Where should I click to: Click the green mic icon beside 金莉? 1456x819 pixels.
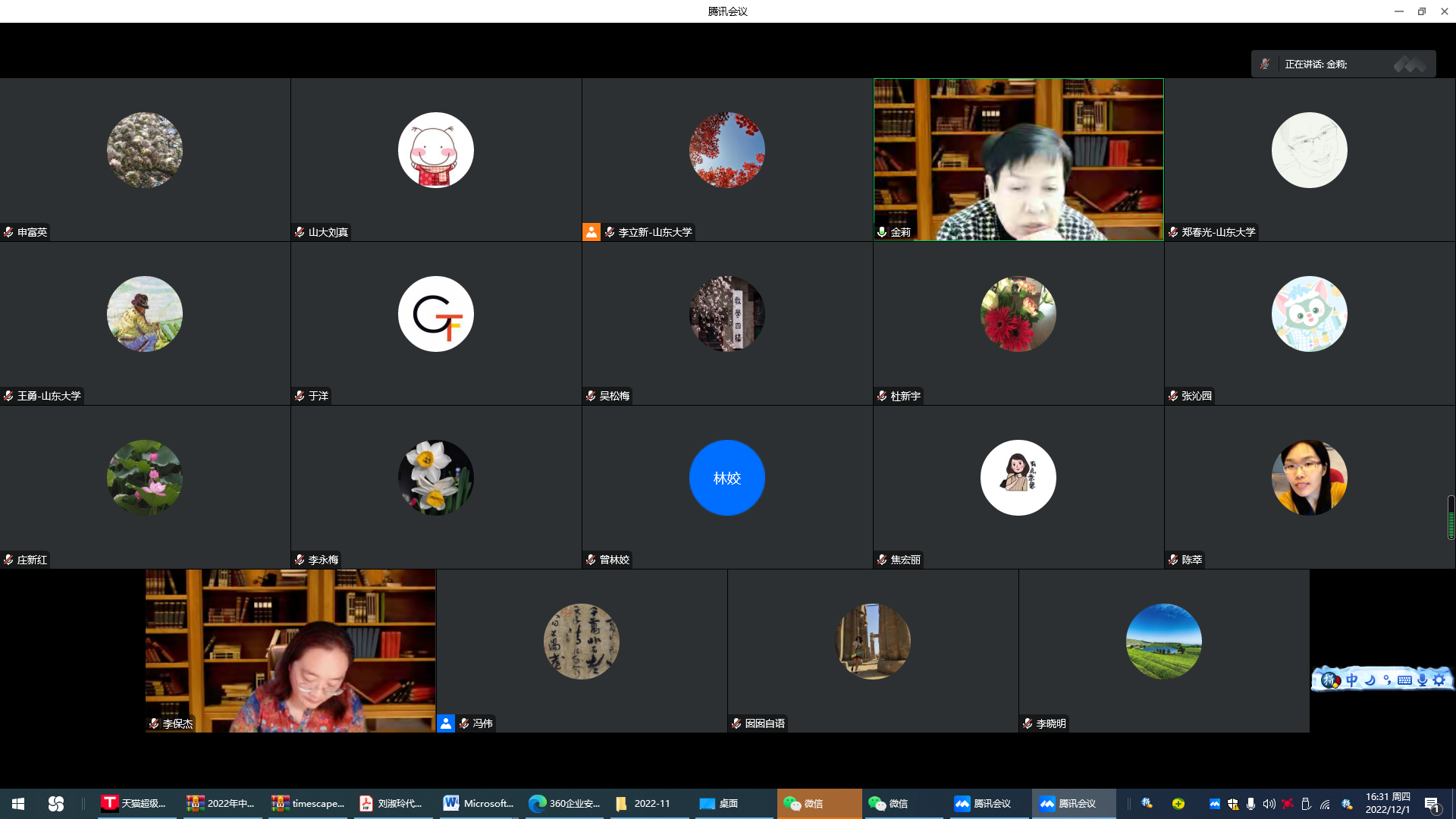[x=882, y=232]
